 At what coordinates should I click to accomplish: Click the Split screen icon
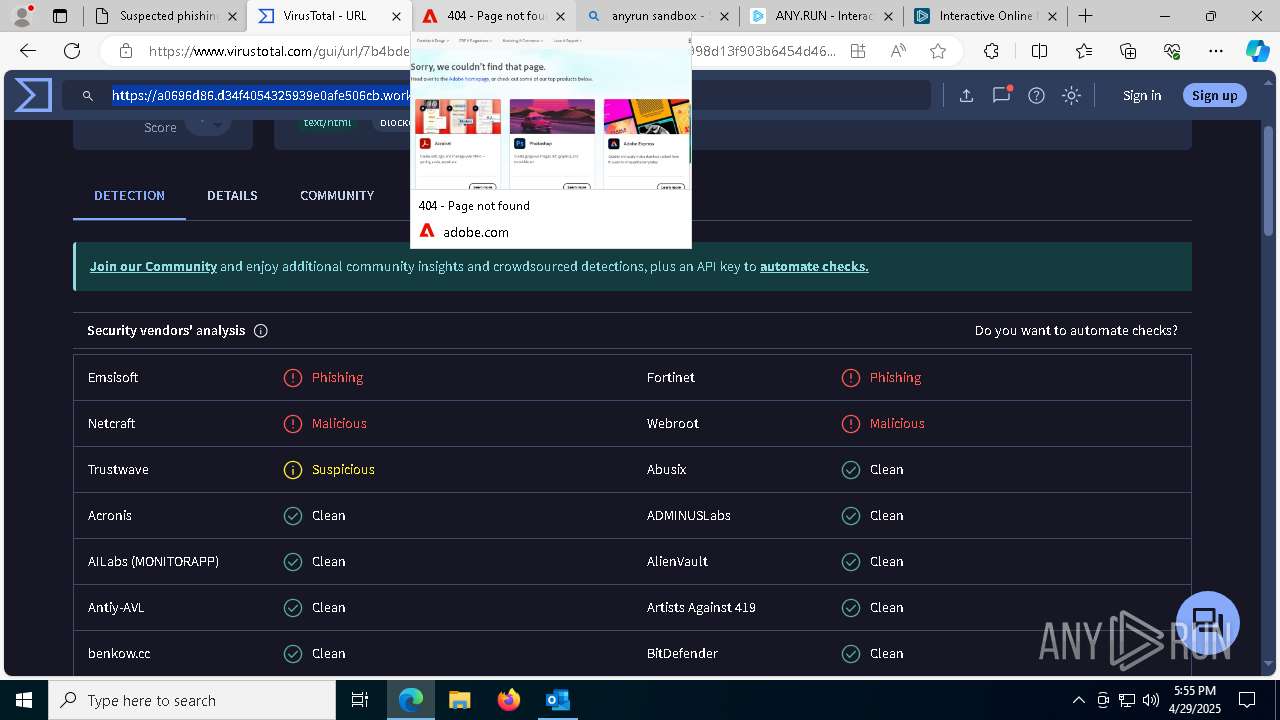[x=1039, y=51]
